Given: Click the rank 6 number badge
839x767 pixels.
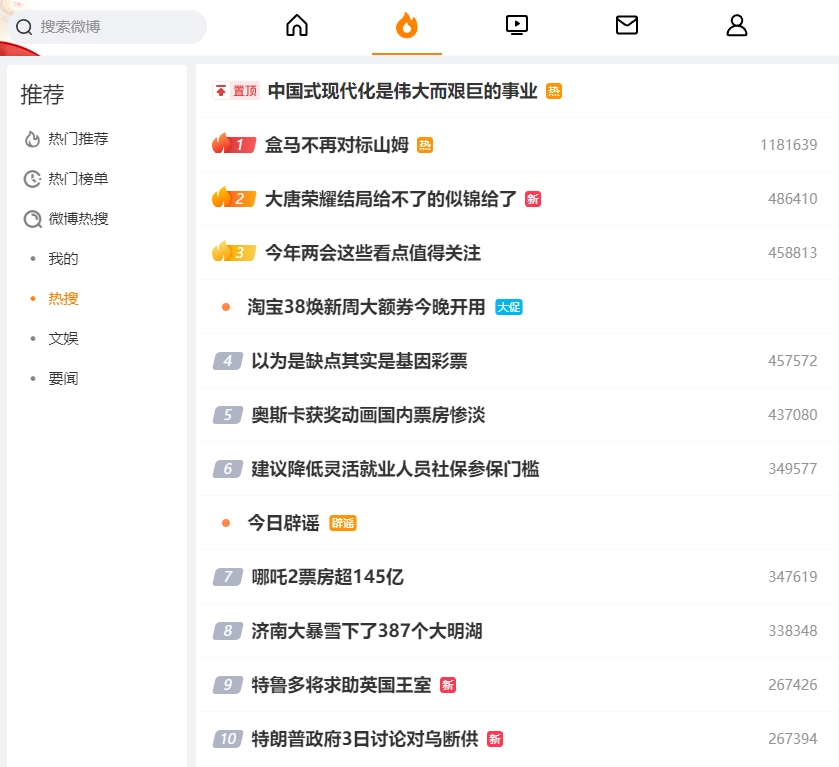Looking at the screenshot, I should coord(228,469).
